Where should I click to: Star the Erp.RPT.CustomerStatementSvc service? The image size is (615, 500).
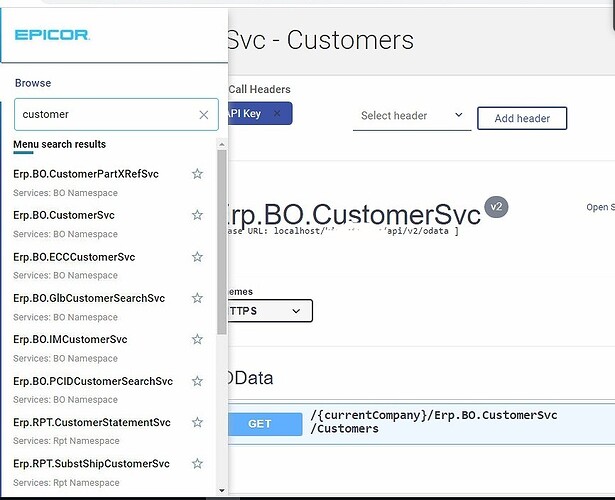(197, 422)
